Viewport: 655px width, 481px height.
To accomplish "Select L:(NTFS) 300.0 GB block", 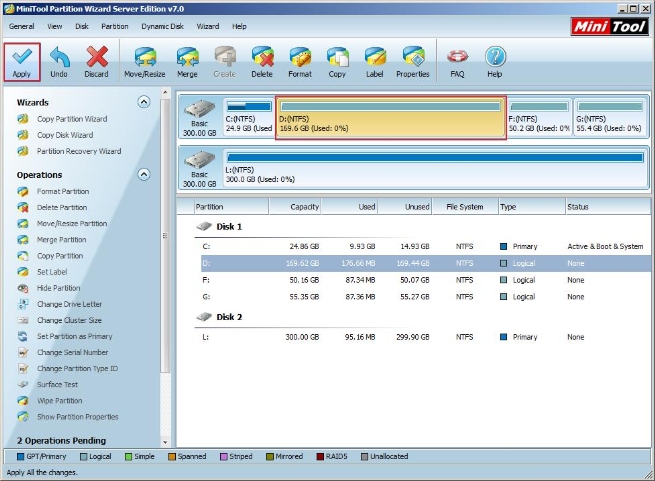I will [x=435, y=168].
